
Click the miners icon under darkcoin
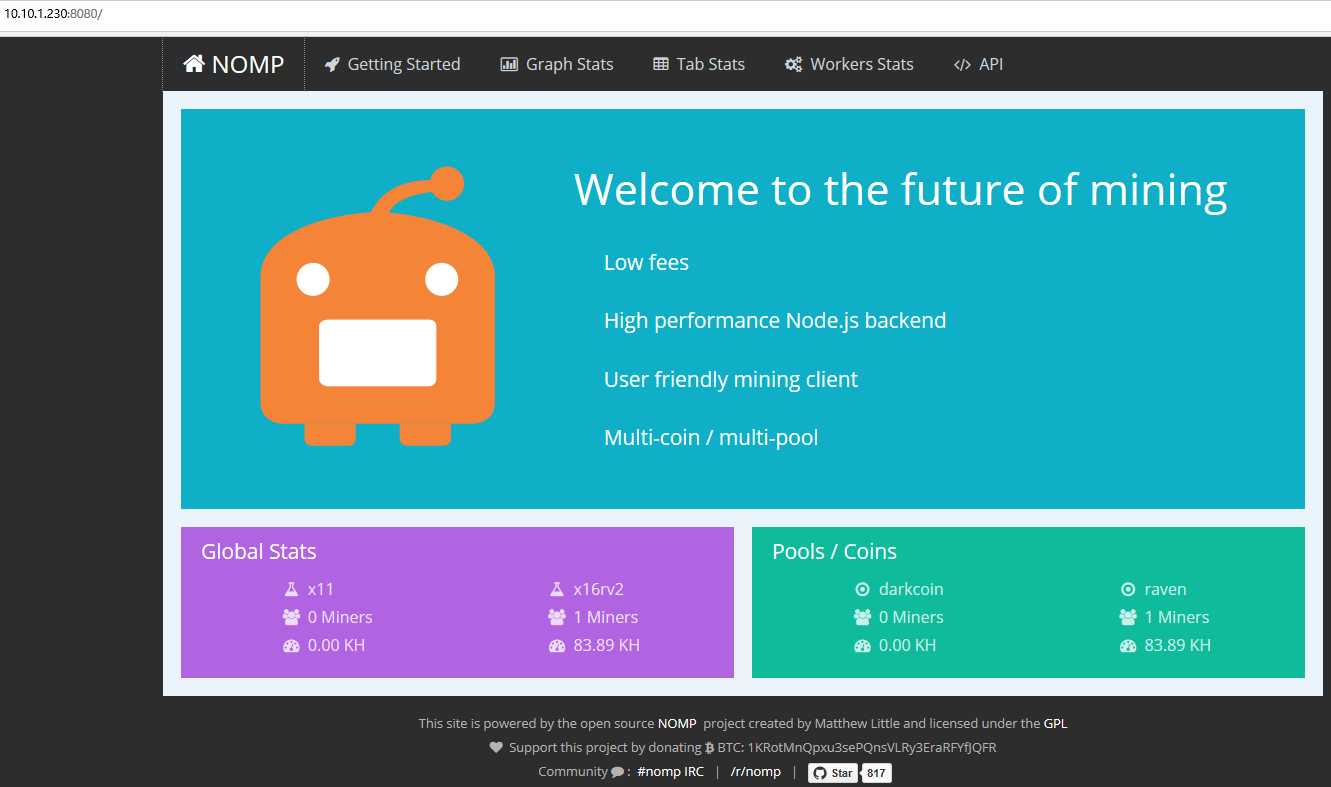pyautogui.click(x=862, y=617)
